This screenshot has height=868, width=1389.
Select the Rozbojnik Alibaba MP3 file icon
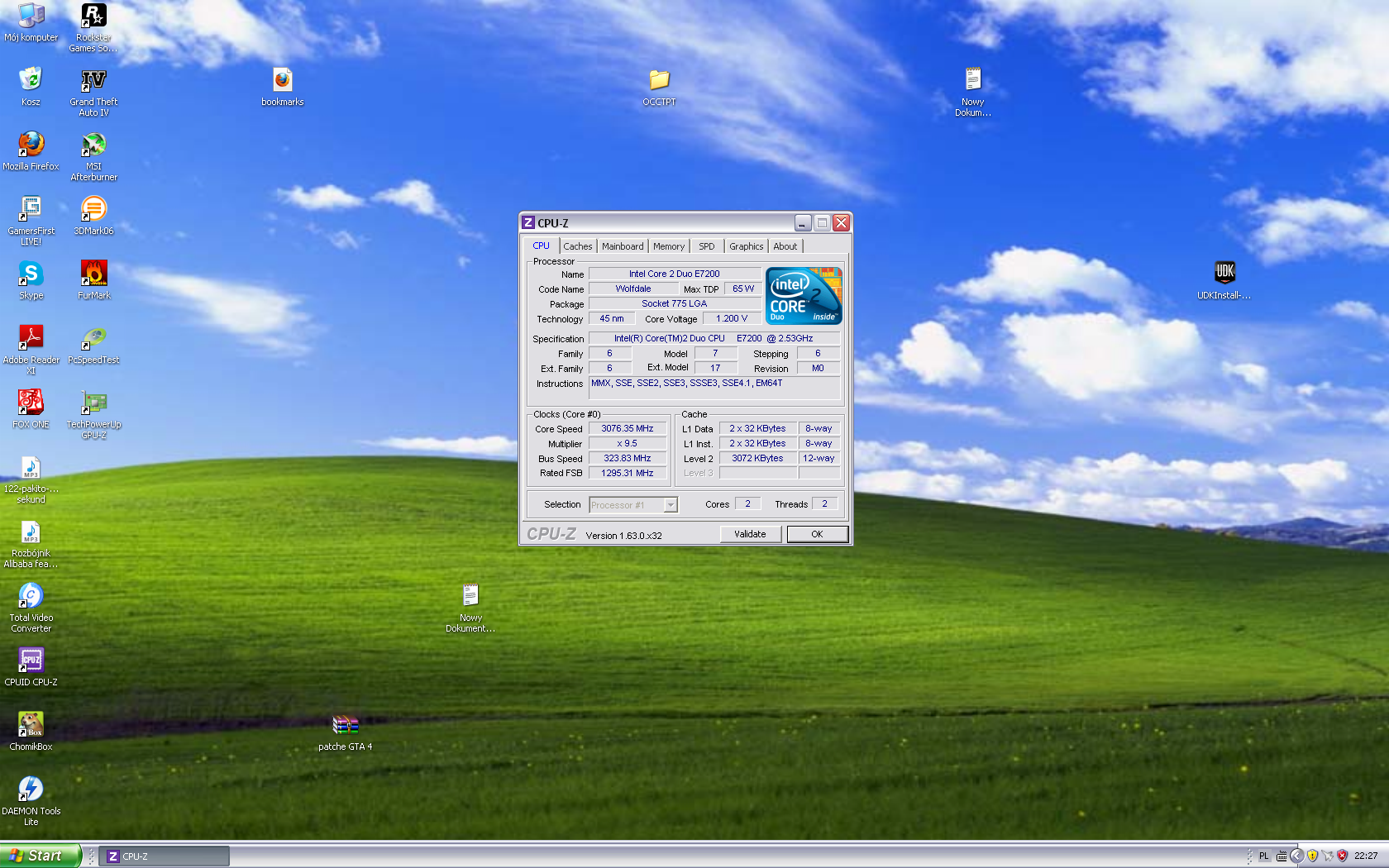click(31, 543)
